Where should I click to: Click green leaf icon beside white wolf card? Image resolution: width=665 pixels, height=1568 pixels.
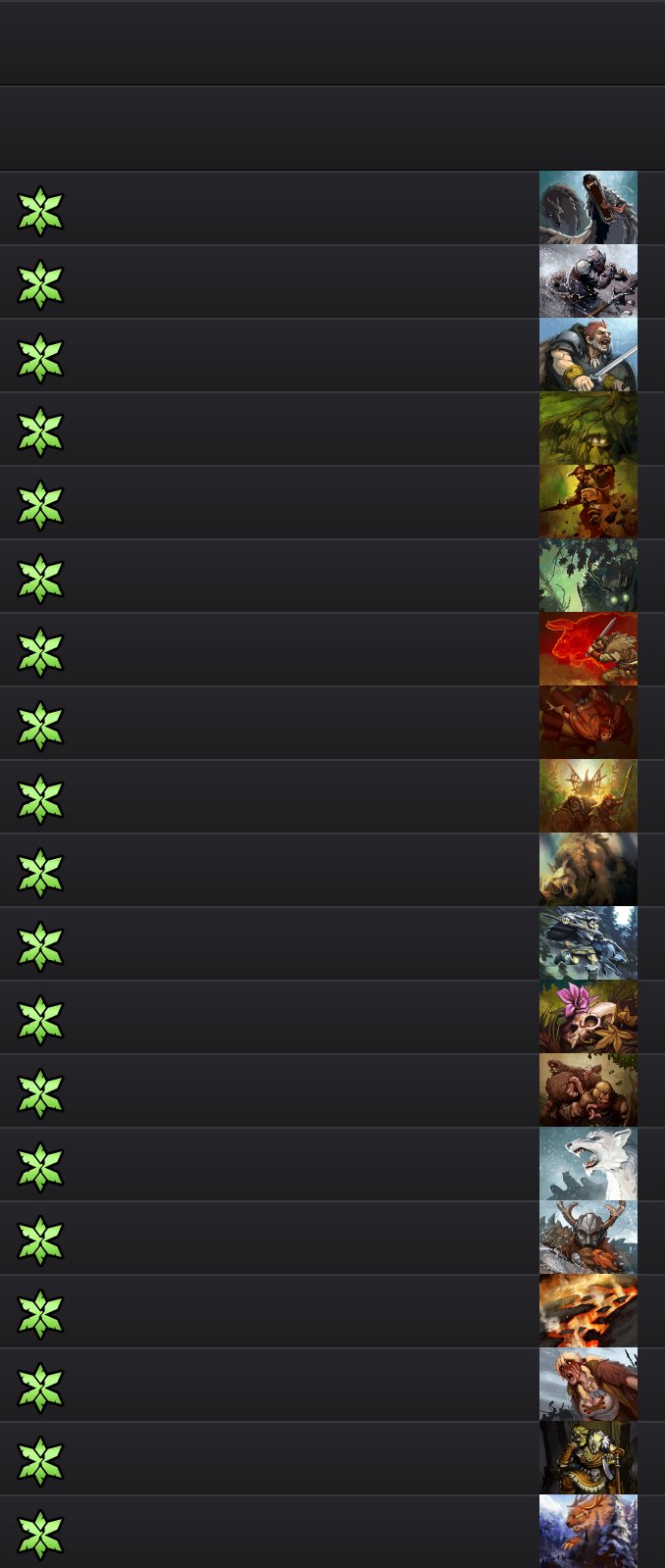(x=40, y=1167)
